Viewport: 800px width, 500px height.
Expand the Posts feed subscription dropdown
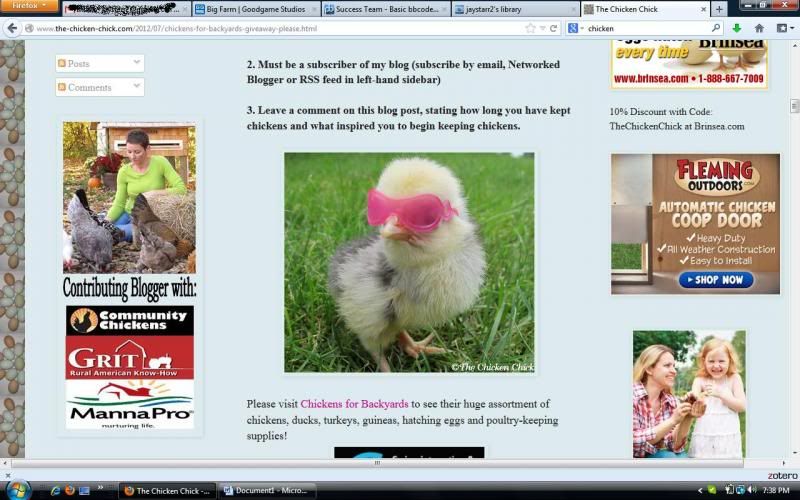point(137,62)
